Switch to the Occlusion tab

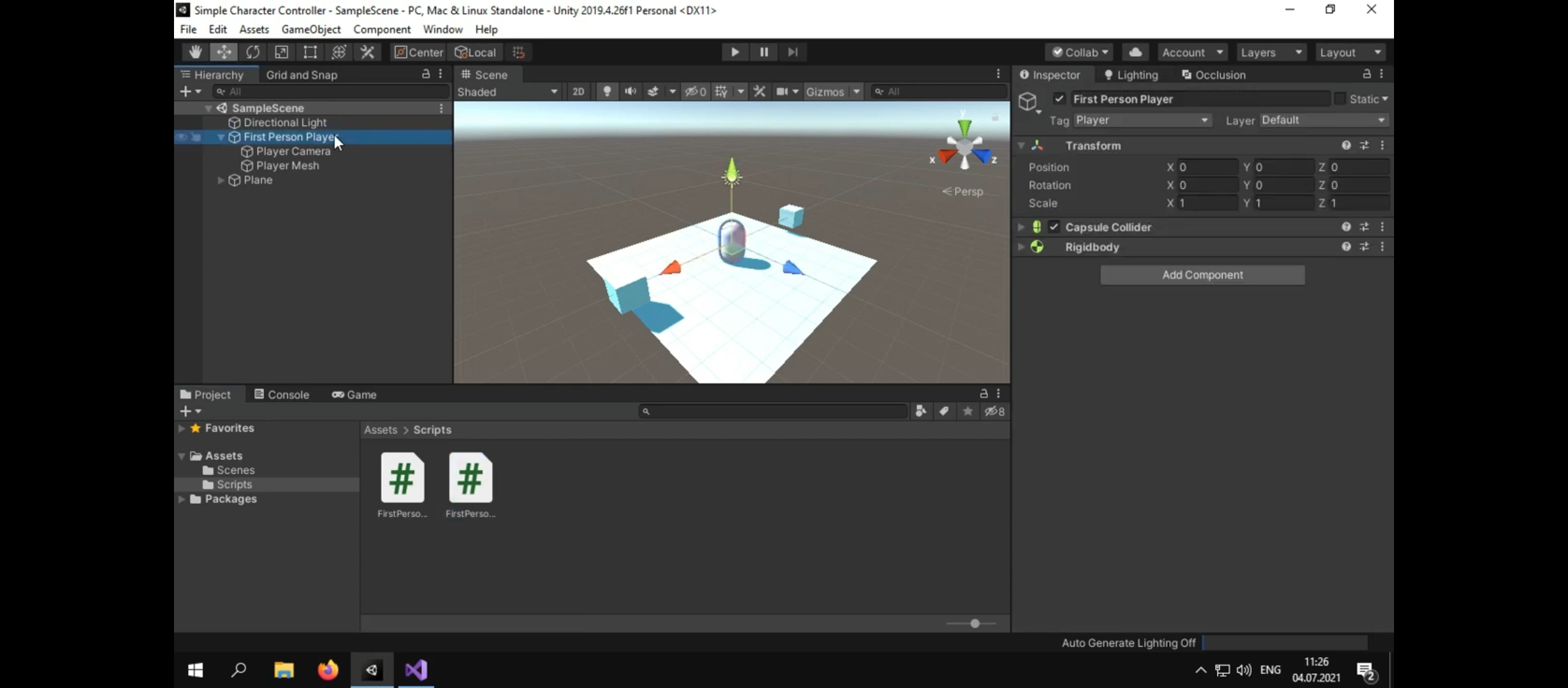(x=1214, y=75)
